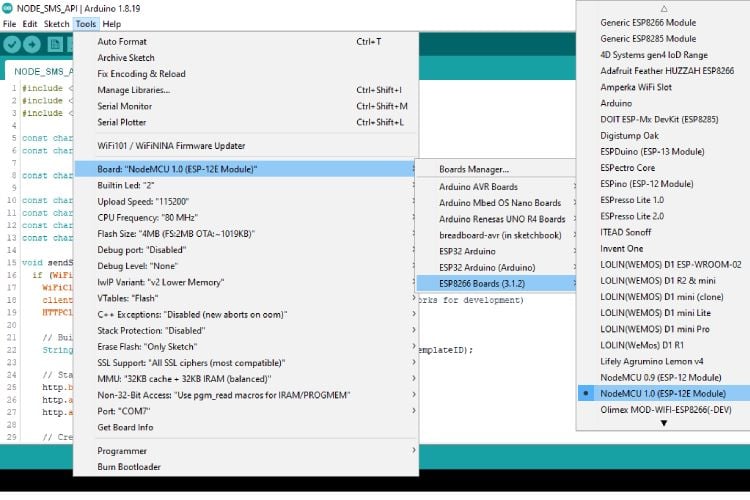Select NodeMCU 0.9 (ESP-12 Module)
750x500 pixels.
[663, 378]
